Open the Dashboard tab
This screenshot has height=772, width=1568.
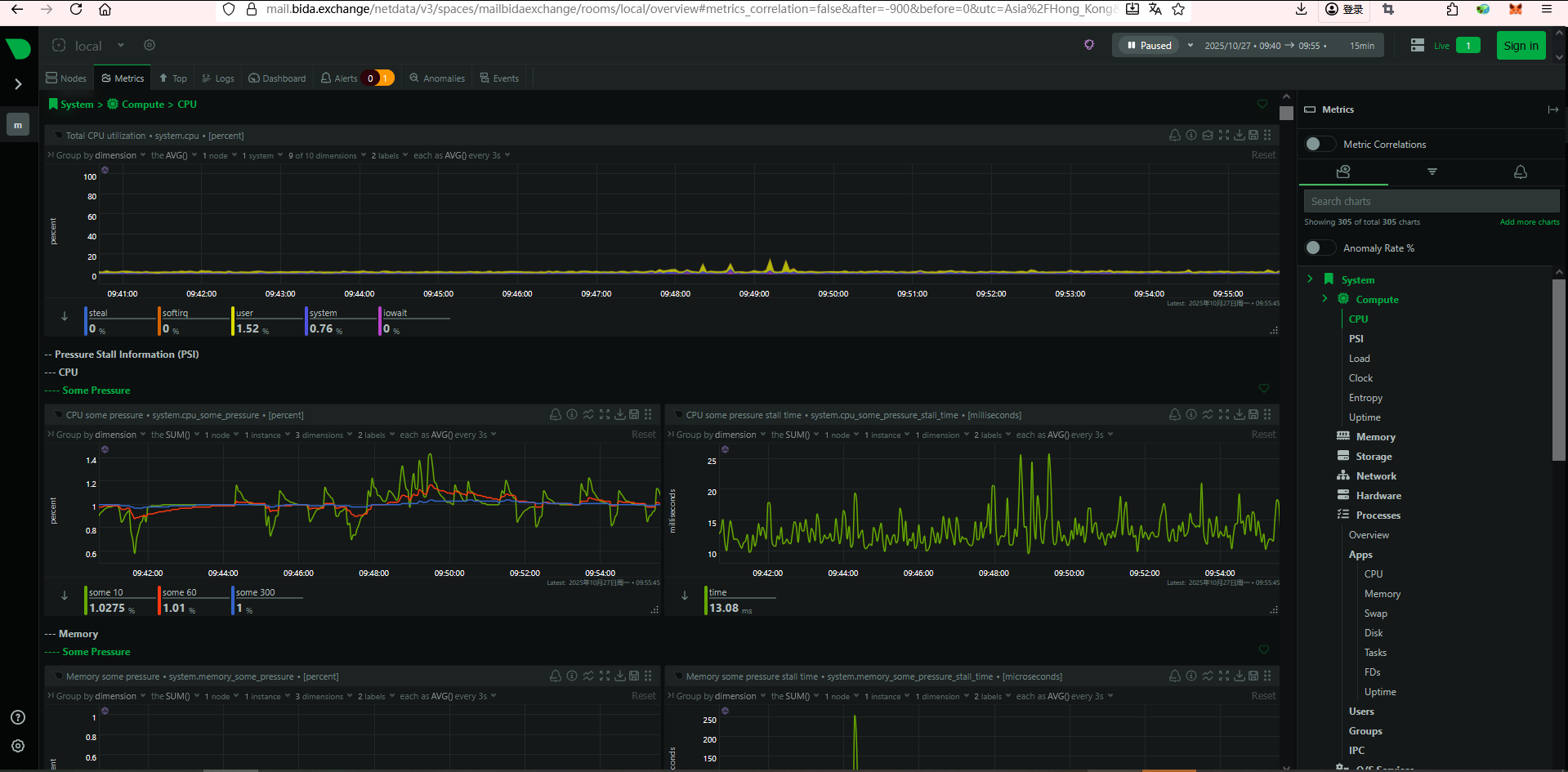(x=278, y=78)
